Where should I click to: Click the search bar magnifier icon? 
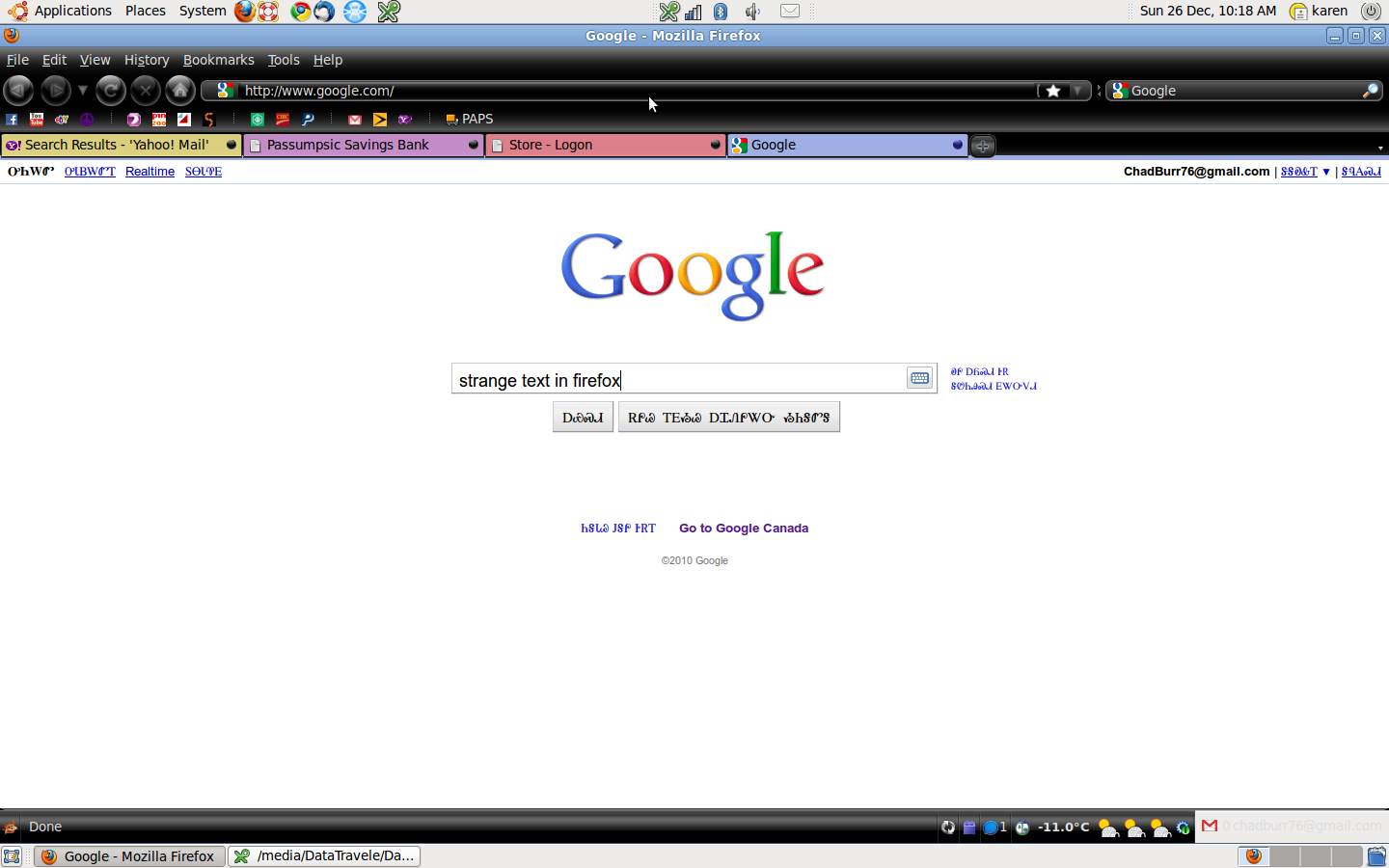[1370, 91]
